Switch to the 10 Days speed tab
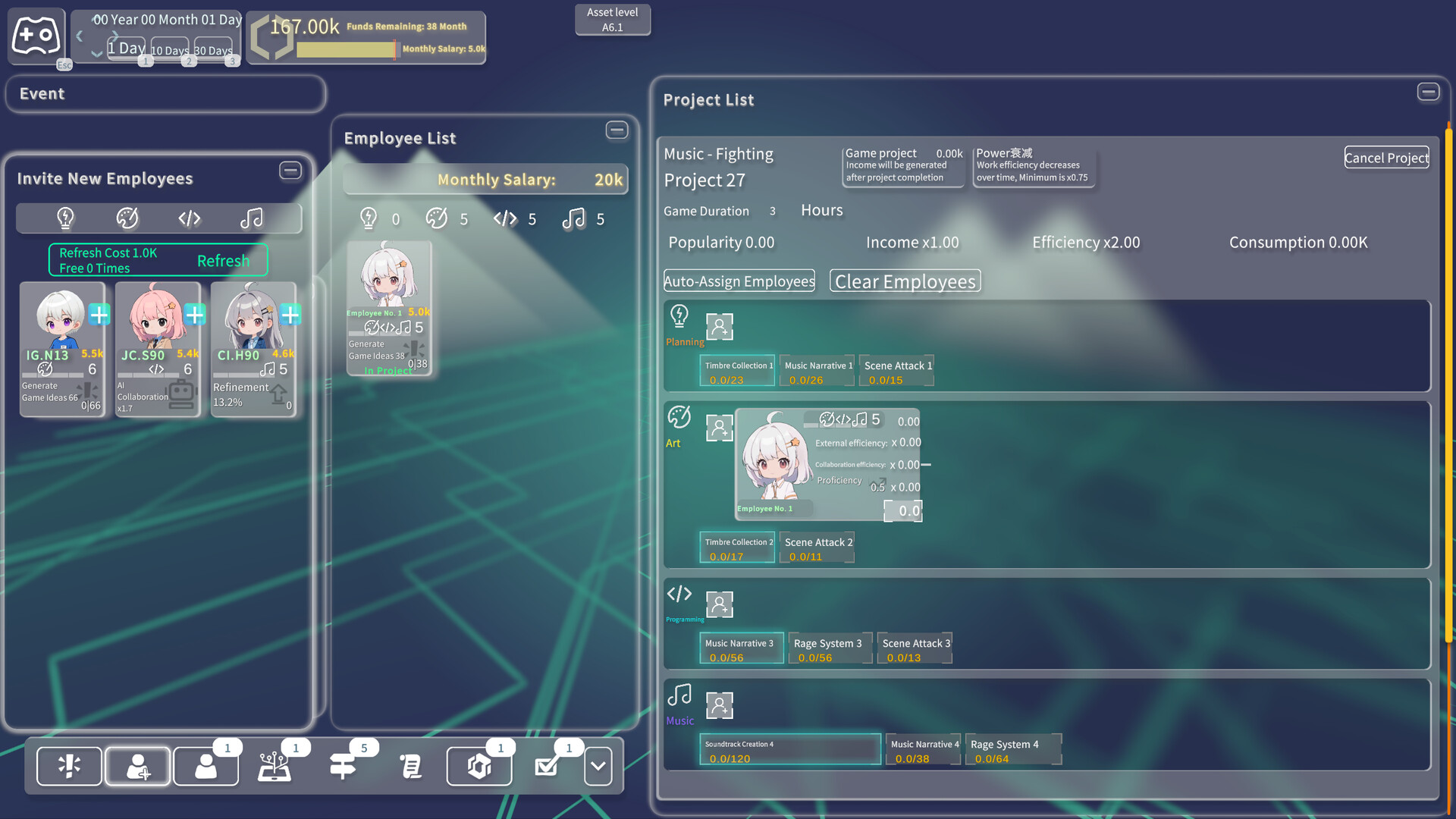Image resolution: width=1456 pixels, height=819 pixels. (x=169, y=51)
